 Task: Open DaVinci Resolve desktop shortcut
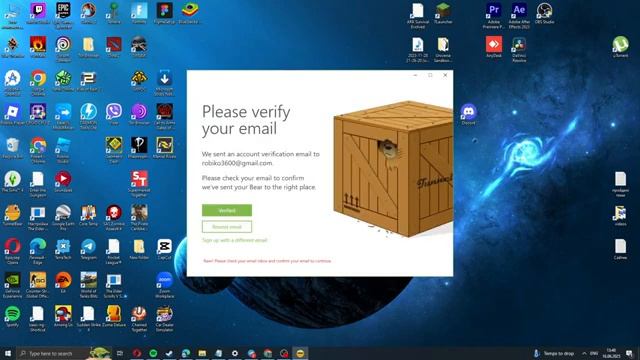click(x=519, y=49)
